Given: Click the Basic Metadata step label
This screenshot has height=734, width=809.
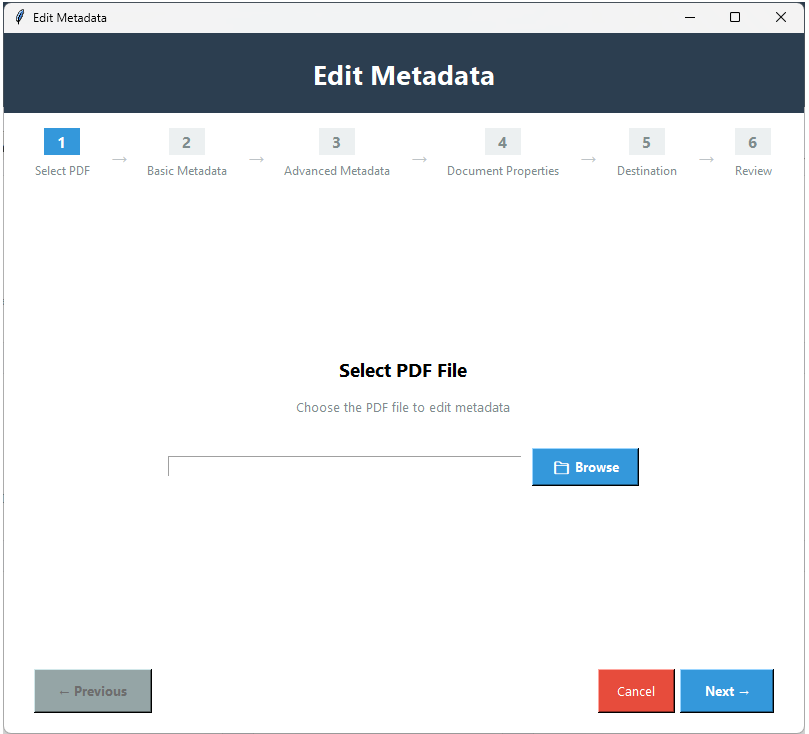Looking at the screenshot, I should pos(186,171).
